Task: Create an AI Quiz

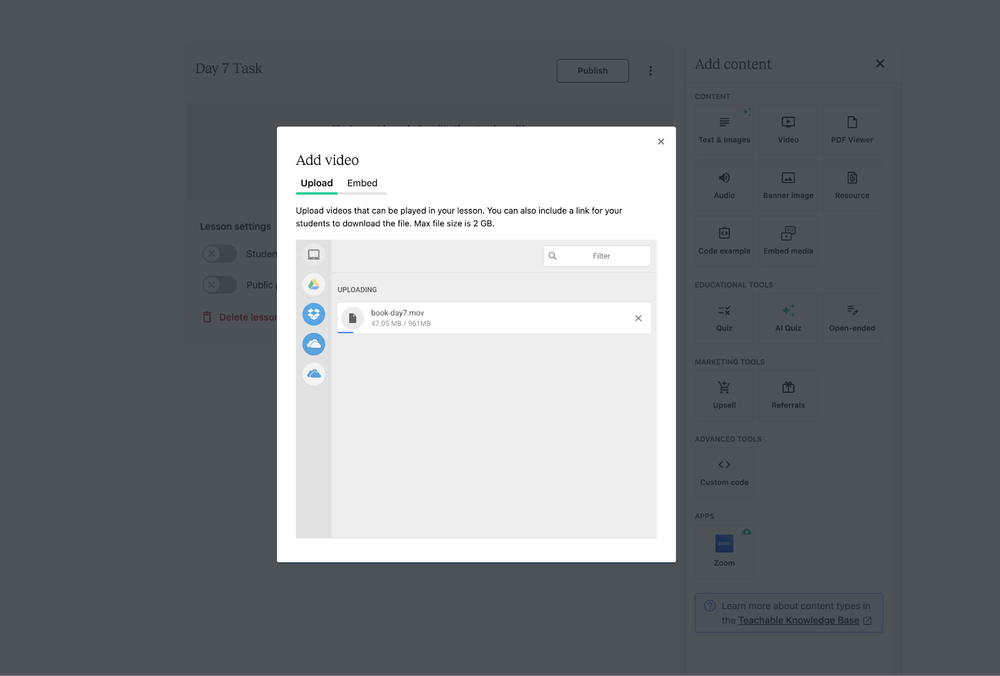Action: [x=788, y=318]
